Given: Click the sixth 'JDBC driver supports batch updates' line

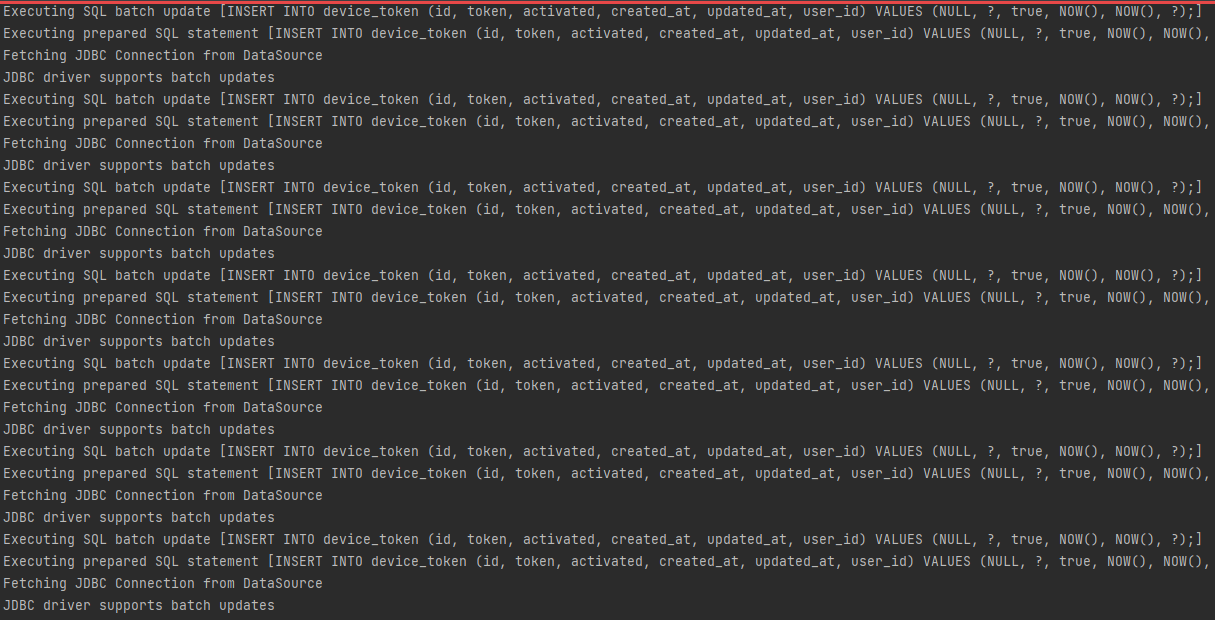Looking at the screenshot, I should pyautogui.click(x=139, y=517).
